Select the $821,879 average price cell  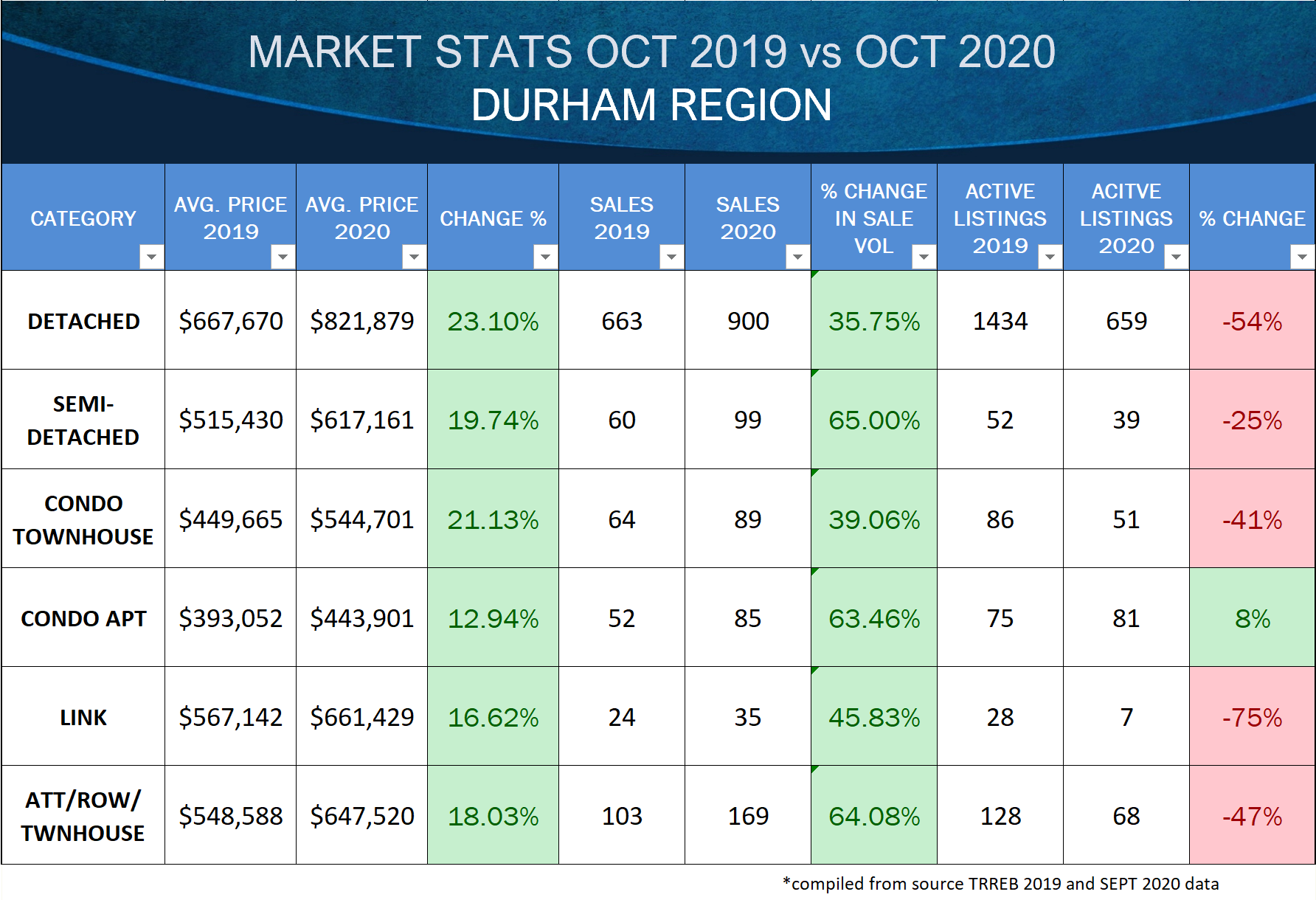coord(361,321)
